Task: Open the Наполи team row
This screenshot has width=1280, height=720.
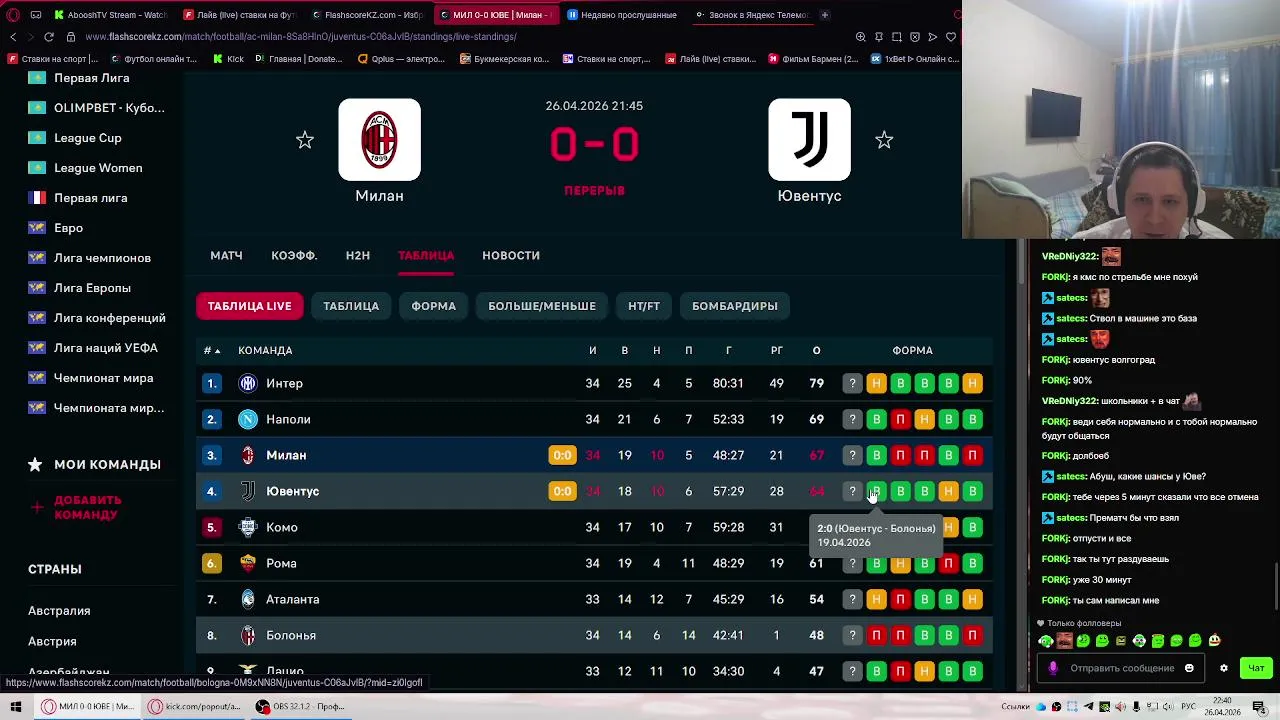Action: click(x=594, y=419)
